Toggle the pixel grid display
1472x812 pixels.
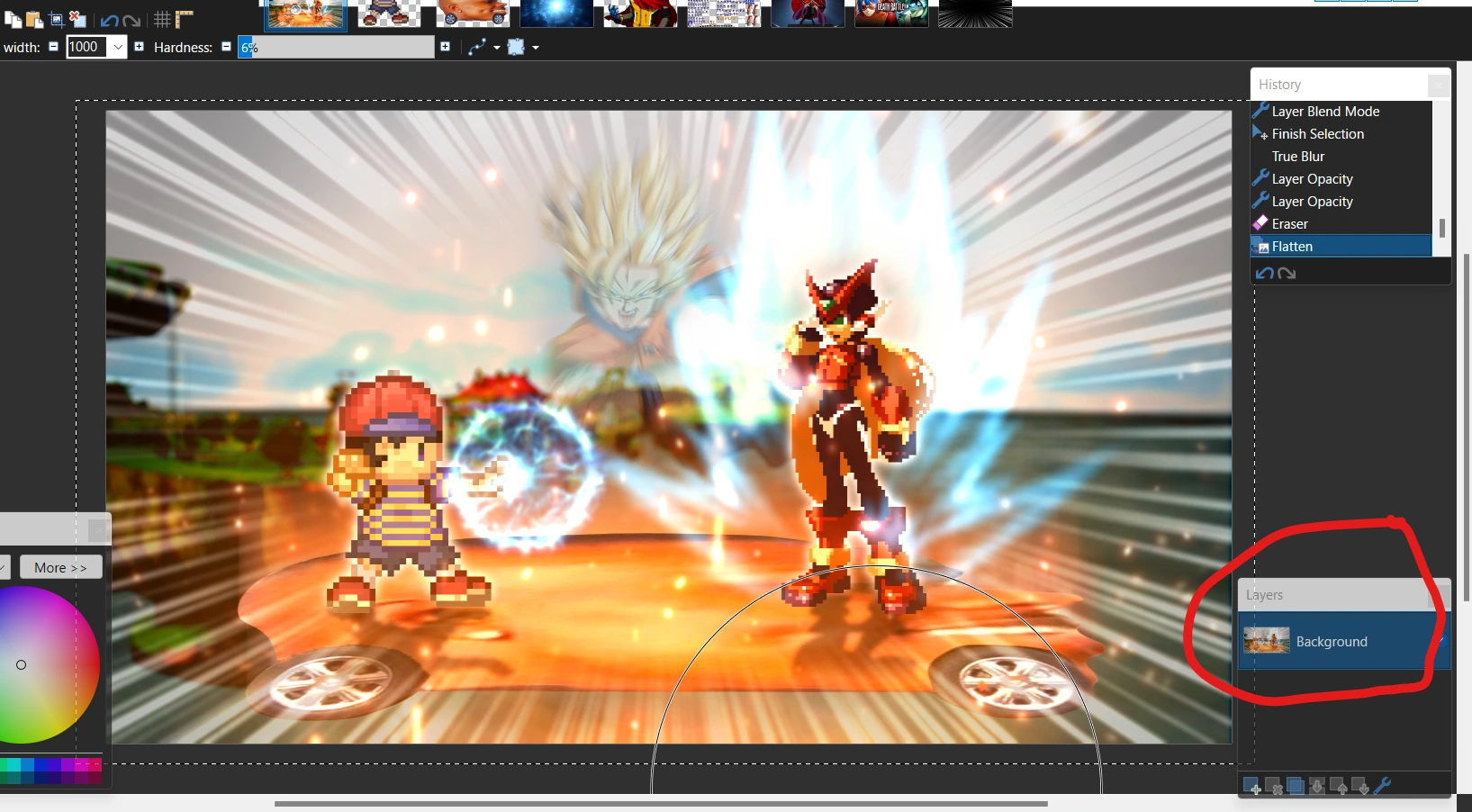pyautogui.click(x=162, y=20)
